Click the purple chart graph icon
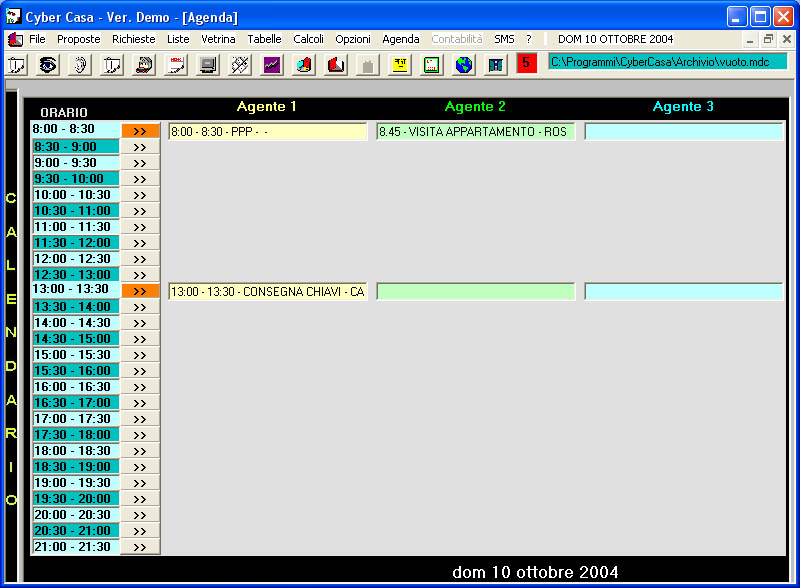Image resolution: width=800 pixels, height=588 pixels. point(272,65)
